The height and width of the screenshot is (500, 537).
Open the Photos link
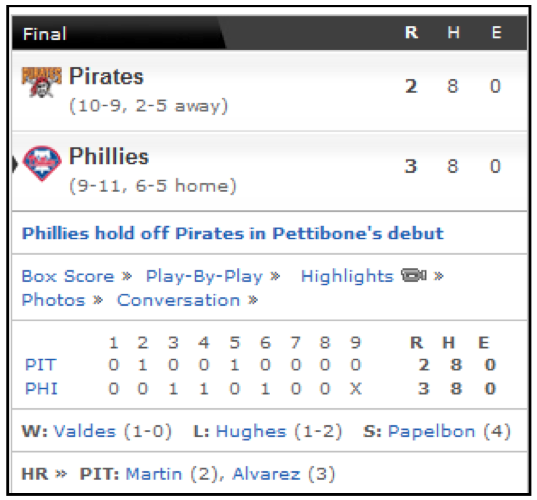[53, 300]
